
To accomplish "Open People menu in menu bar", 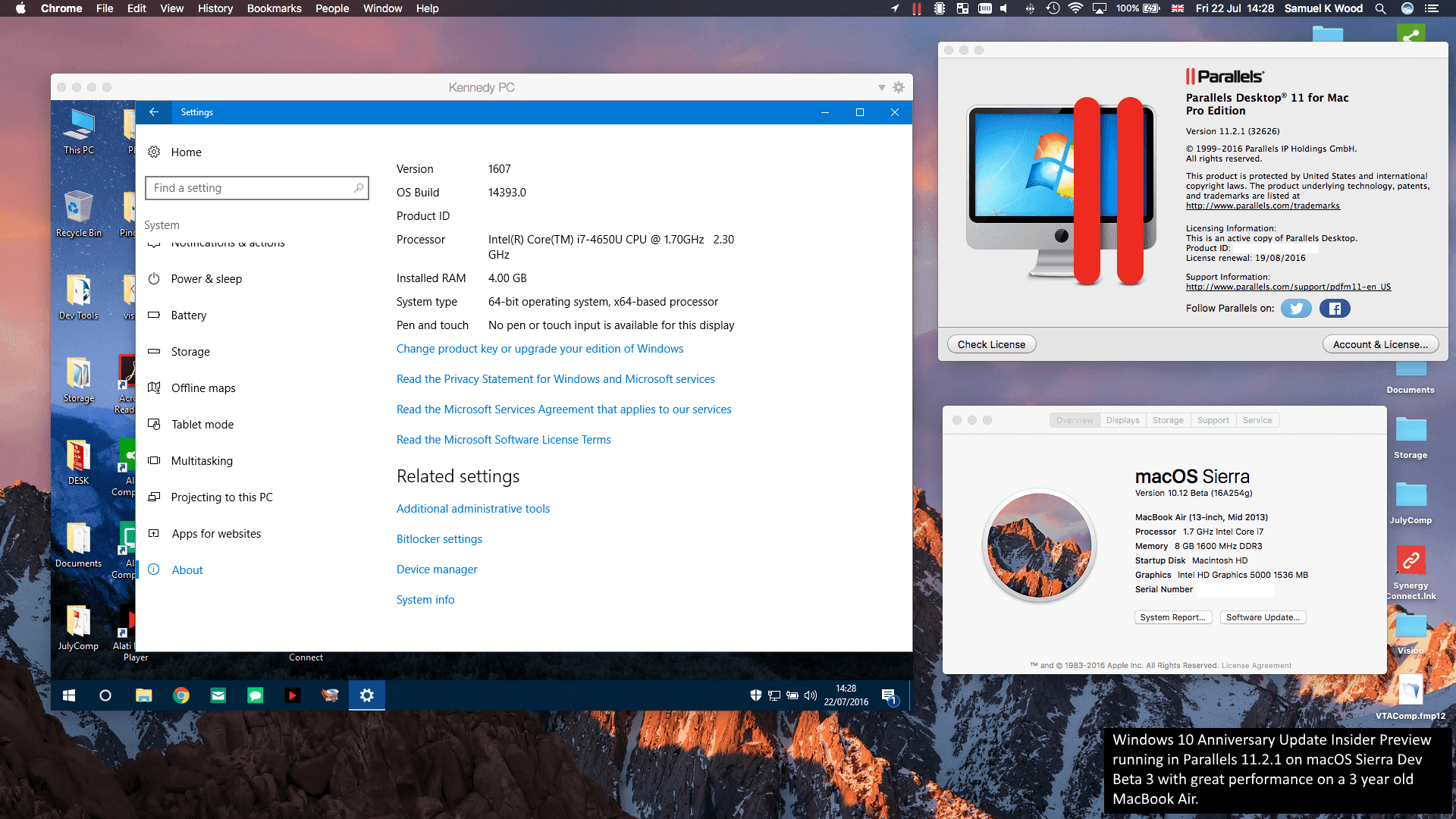I will pos(332,8).
